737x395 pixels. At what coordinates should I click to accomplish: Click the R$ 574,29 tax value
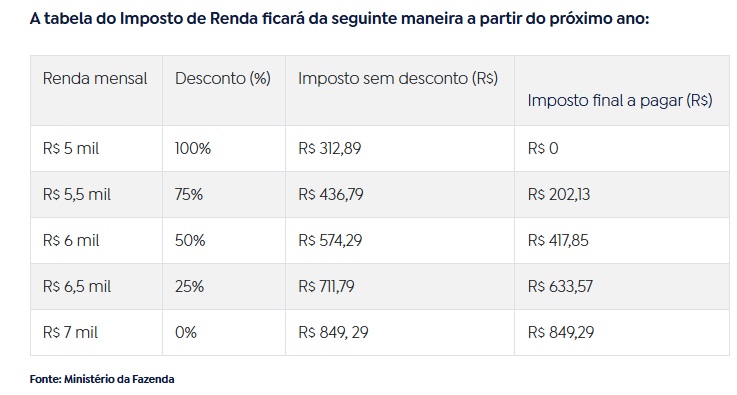(330, 241)
